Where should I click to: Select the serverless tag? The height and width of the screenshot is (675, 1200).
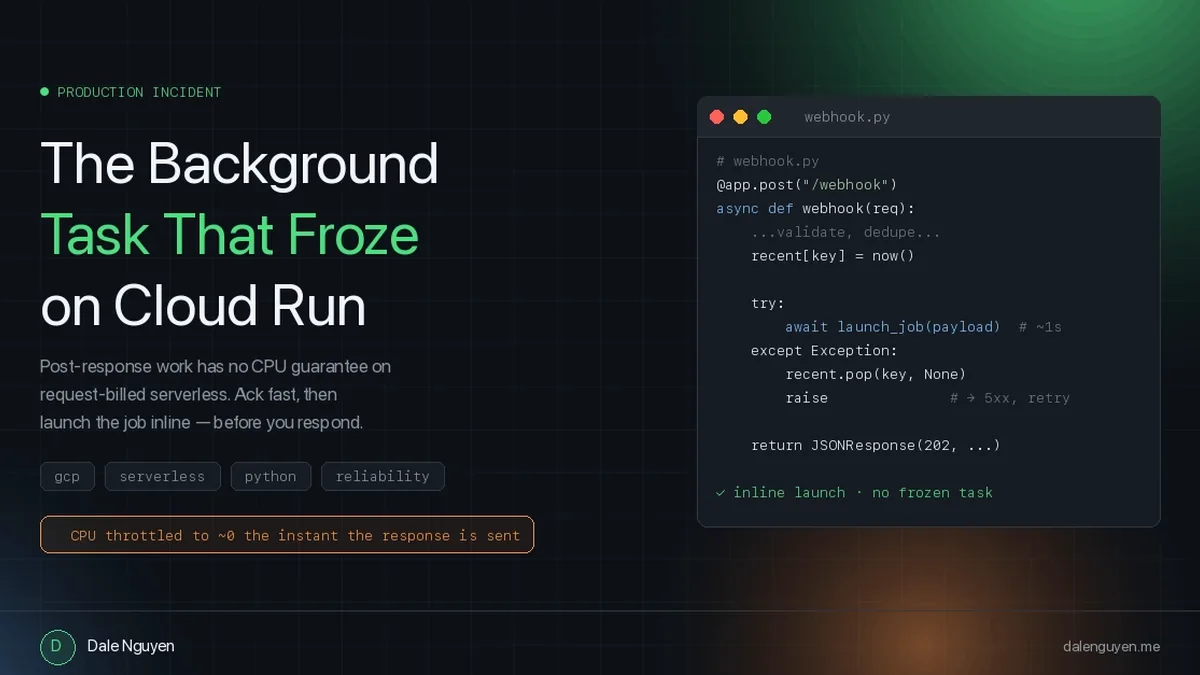pyautogui.click(x=162, y=476)
